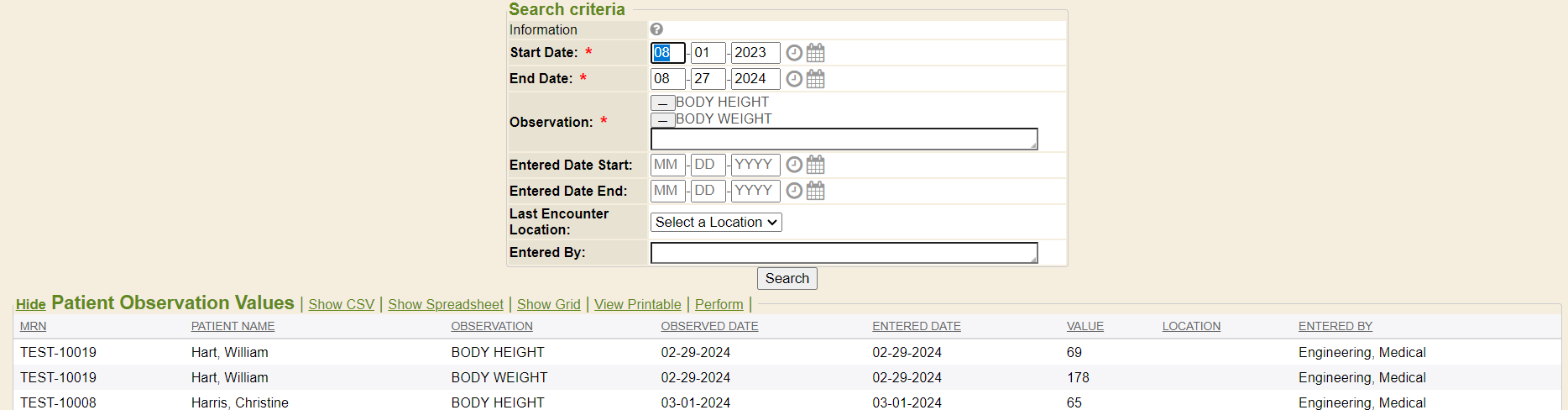Remove the BODY HEIGHT observation

coord(662,102)
